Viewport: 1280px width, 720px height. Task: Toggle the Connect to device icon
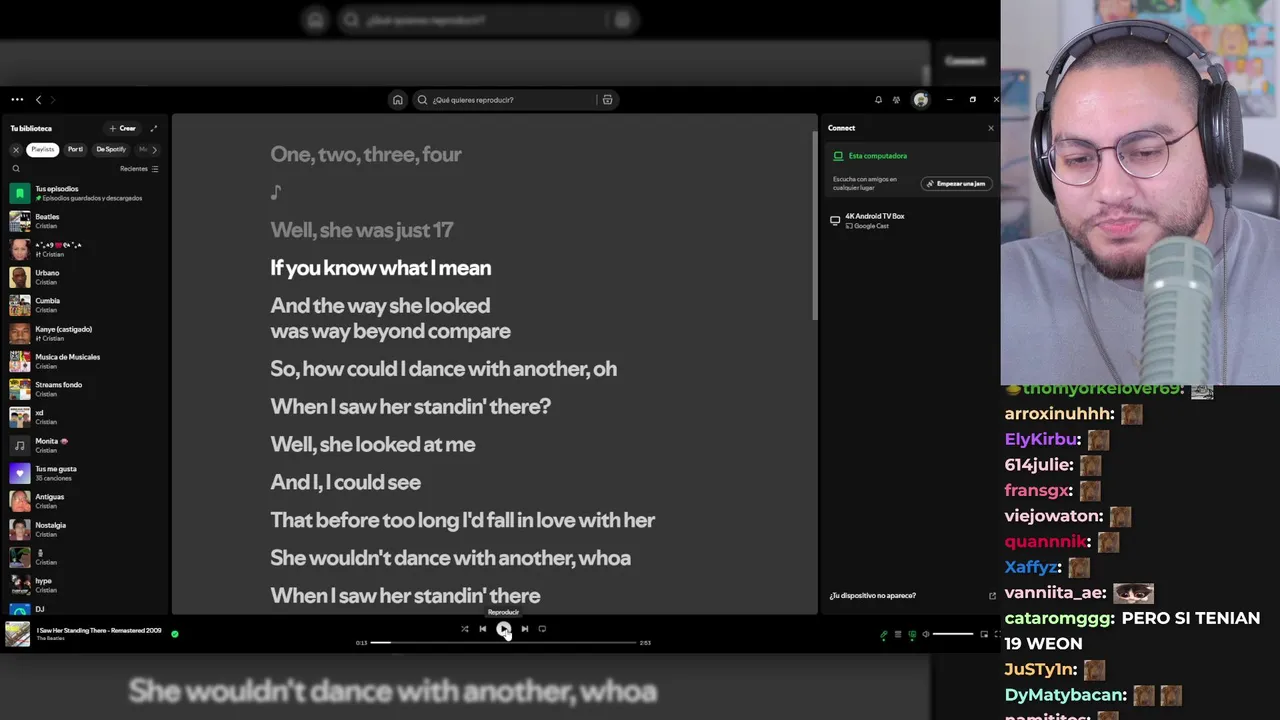912,634
